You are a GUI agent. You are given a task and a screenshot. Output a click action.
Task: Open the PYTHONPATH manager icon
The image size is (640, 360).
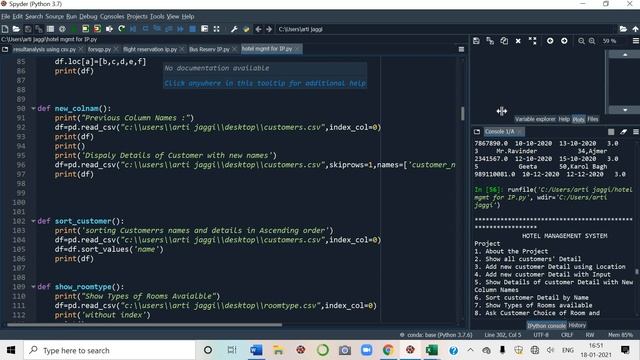pyautogui.click(x=246, y=29)
